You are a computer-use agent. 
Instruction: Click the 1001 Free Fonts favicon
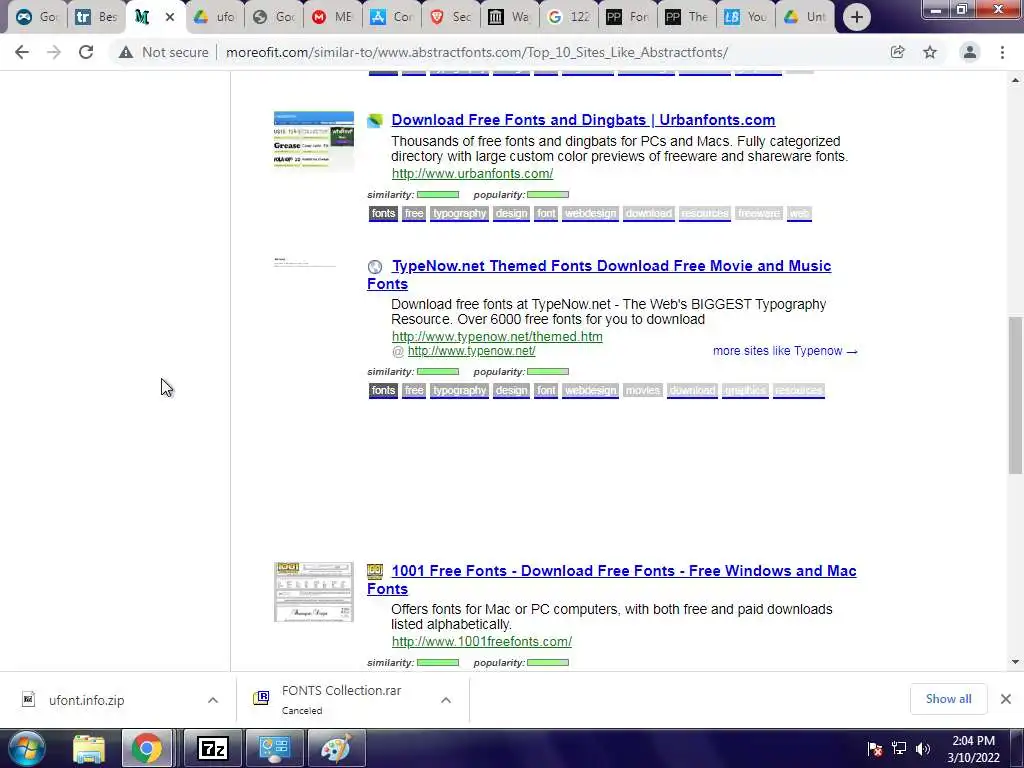point(375,571)
